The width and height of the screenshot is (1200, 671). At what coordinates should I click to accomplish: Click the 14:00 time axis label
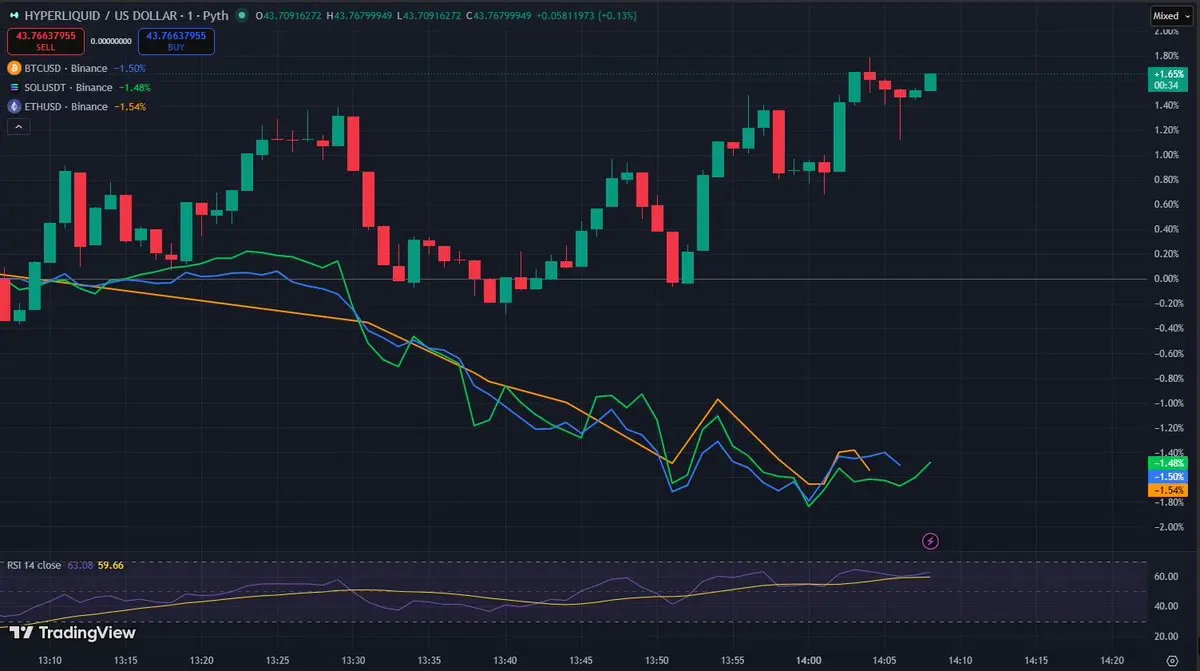[809, 660]
